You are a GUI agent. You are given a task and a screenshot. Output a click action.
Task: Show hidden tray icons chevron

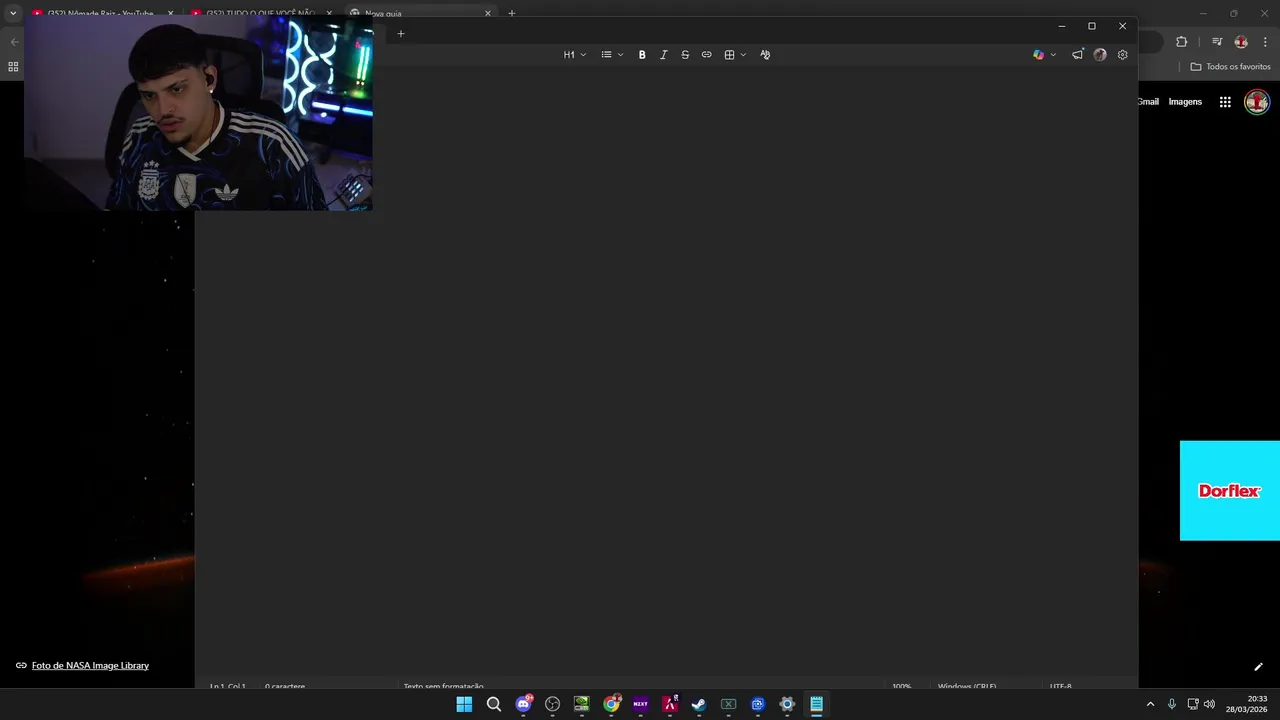[1150, 704]
